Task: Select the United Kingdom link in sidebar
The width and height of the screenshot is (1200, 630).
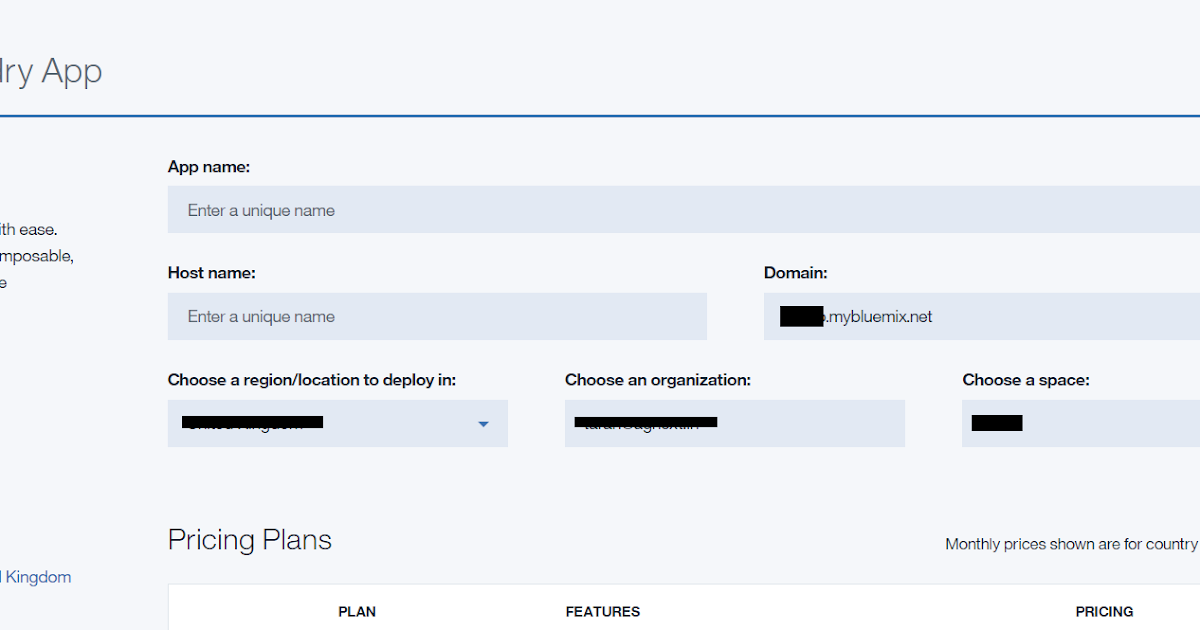Action: tap(35, 577)
